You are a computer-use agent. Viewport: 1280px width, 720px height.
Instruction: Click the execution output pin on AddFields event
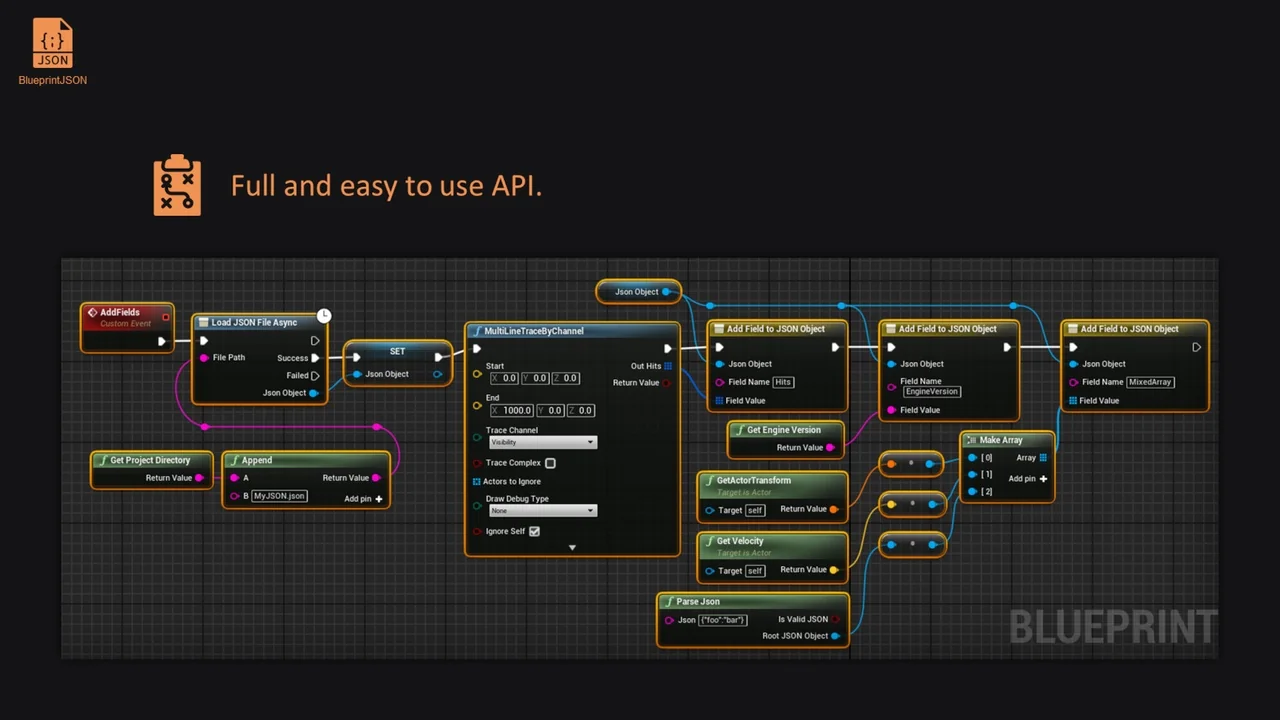point(161,341)
